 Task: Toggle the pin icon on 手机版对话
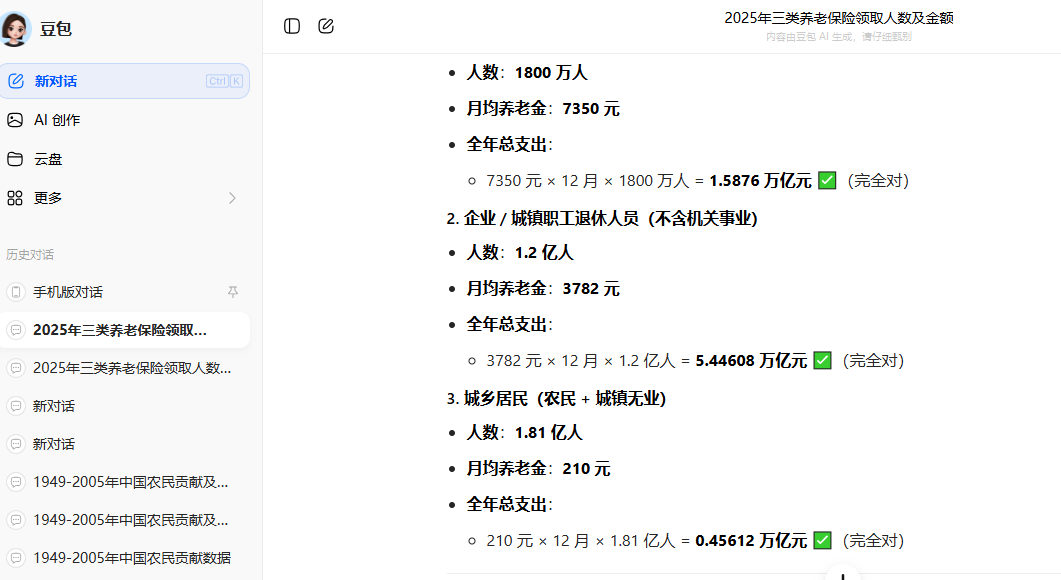pyautogui.click(x=233, y=292)
